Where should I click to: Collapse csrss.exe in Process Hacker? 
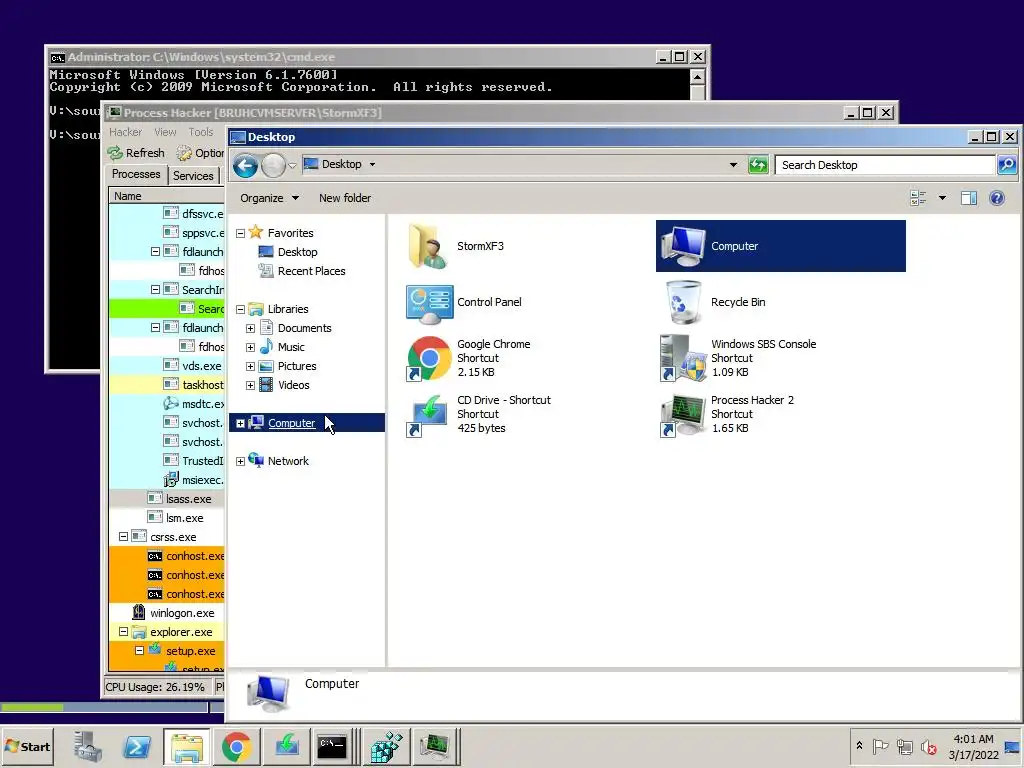click(123, 537)
